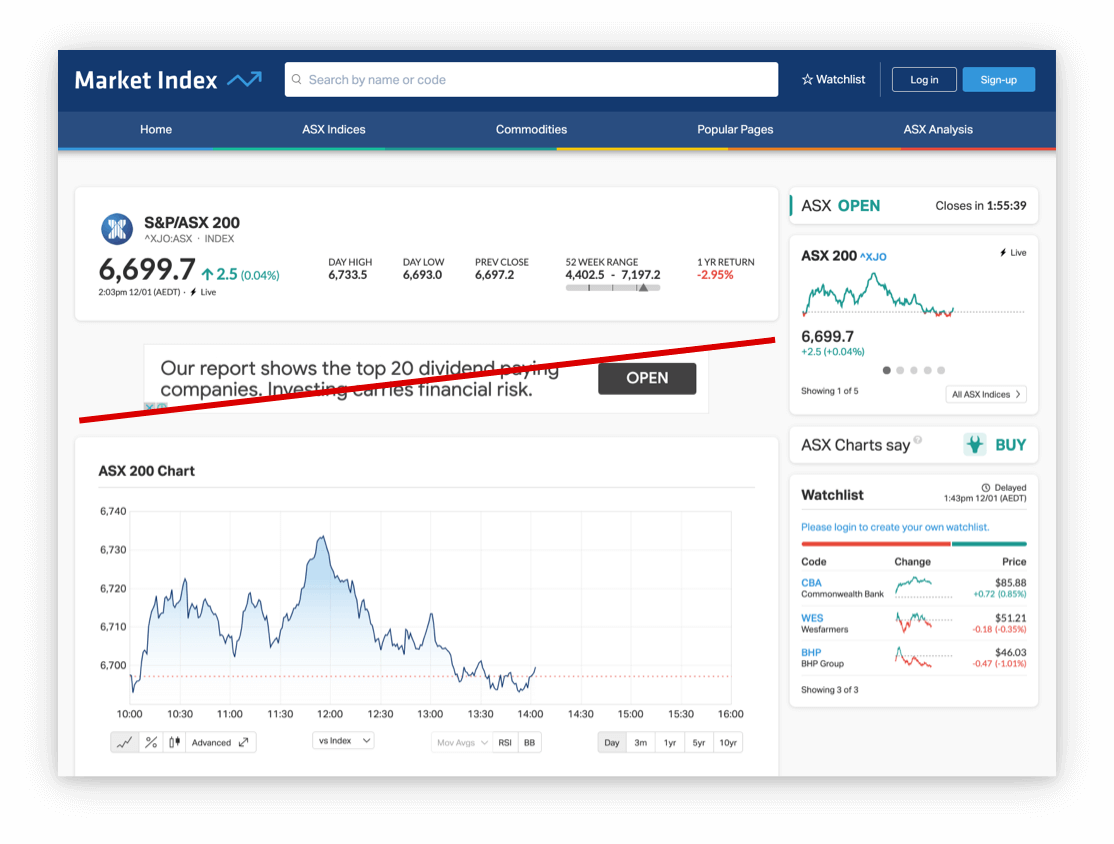Click the -2.95% 1 YR RETURN value

715,275
